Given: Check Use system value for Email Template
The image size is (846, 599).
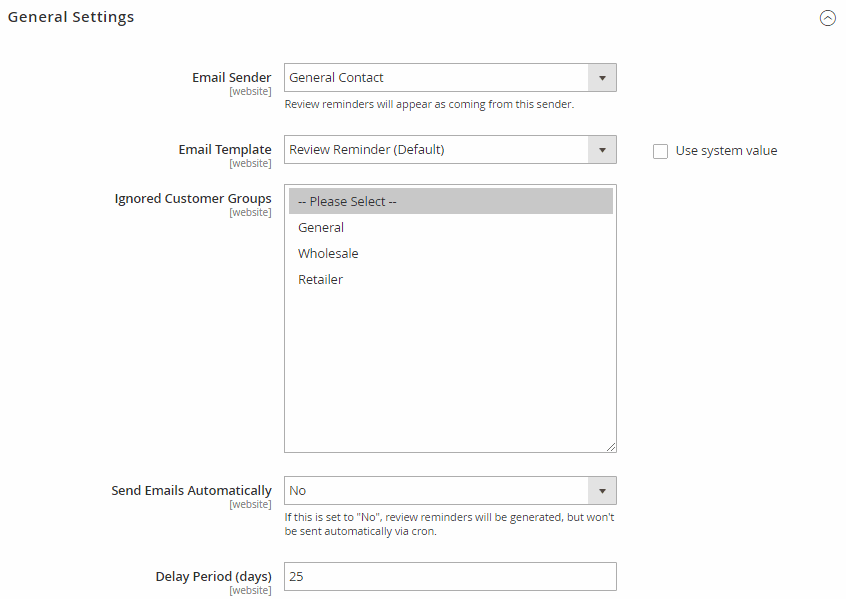Looking at the screenshot, I should click(660, 151).
